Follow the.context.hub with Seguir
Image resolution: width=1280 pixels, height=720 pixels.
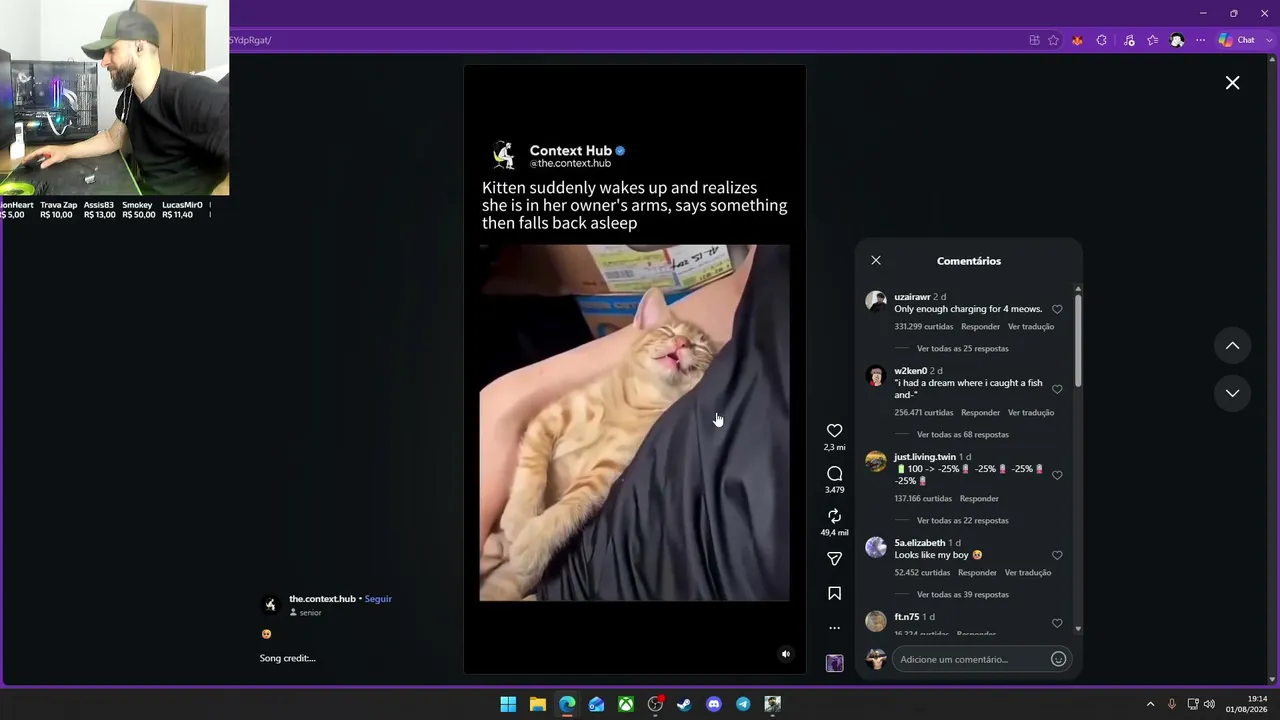tap(378, 599)
